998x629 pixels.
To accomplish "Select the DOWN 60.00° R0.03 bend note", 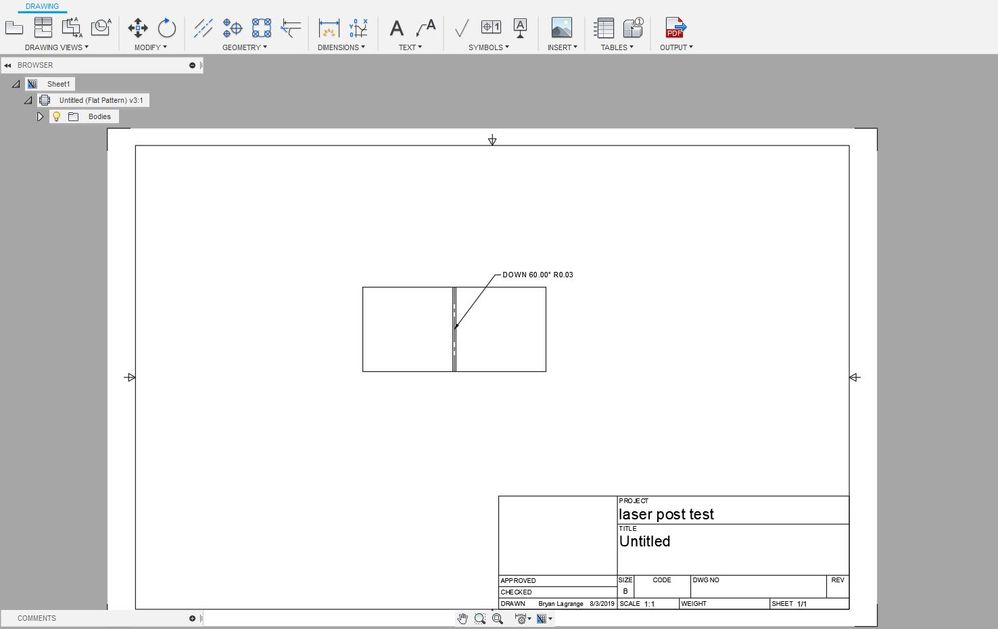I will tap(538, 275).
